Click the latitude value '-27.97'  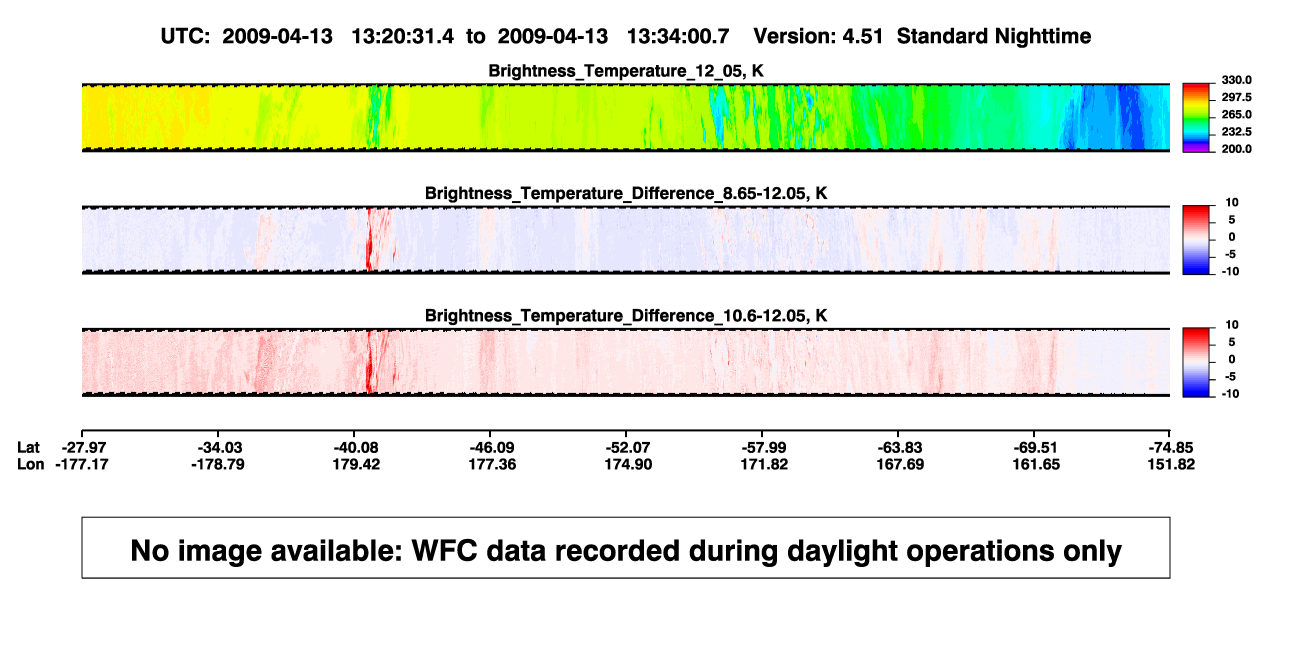[82, 447]
